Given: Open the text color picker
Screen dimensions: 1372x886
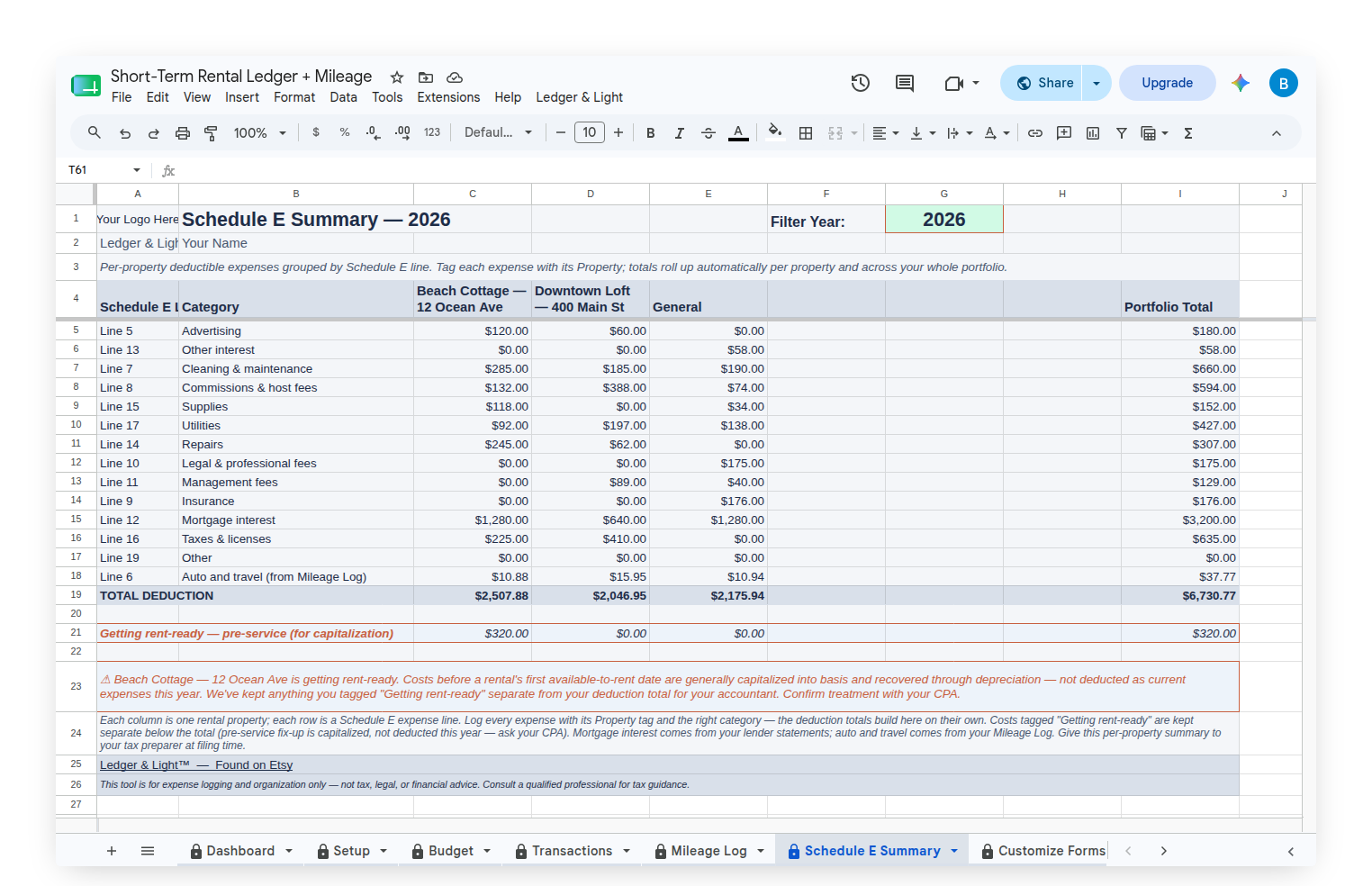Looking at the screenshot, I should pyautogui.click(x=738, y=132).
